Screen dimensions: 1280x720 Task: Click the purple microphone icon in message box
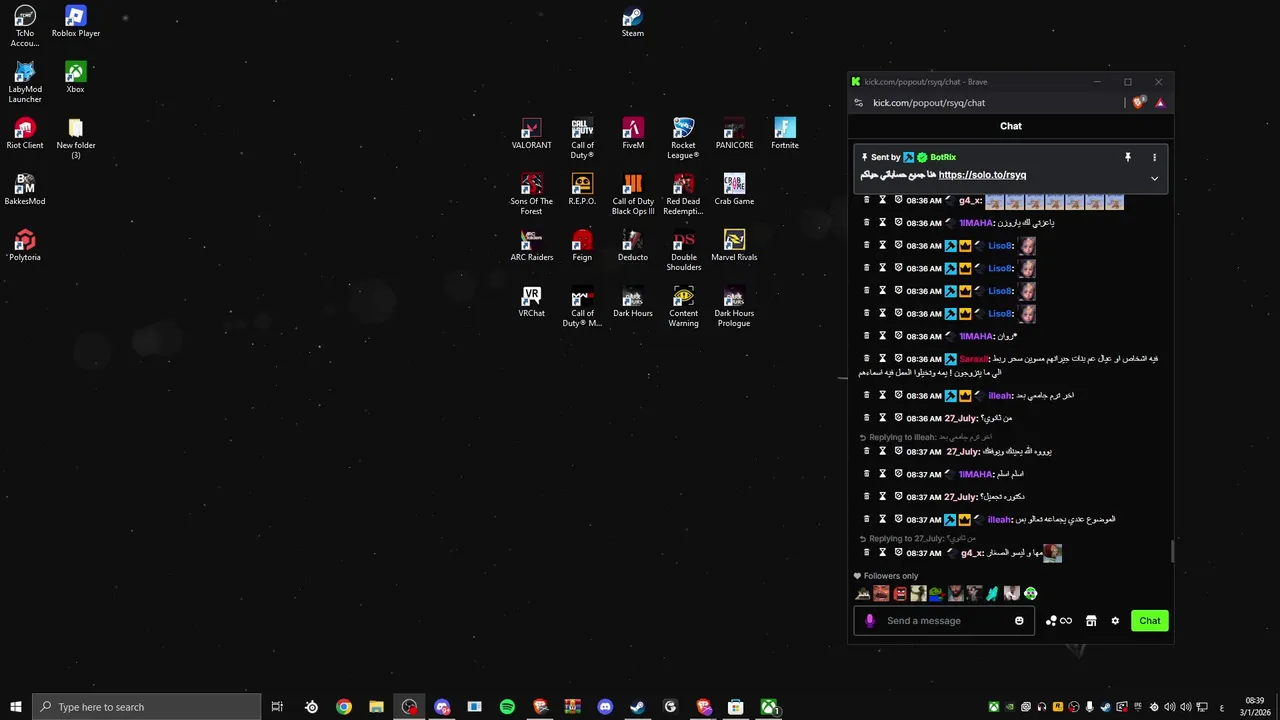coord(869,621)
